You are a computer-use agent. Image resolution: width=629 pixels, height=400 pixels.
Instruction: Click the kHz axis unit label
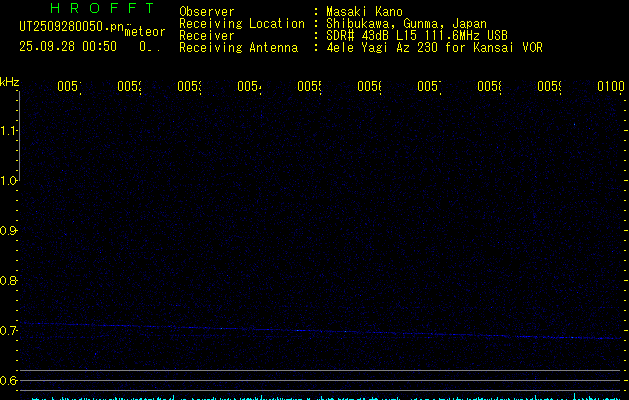click(x=9, y=81)
